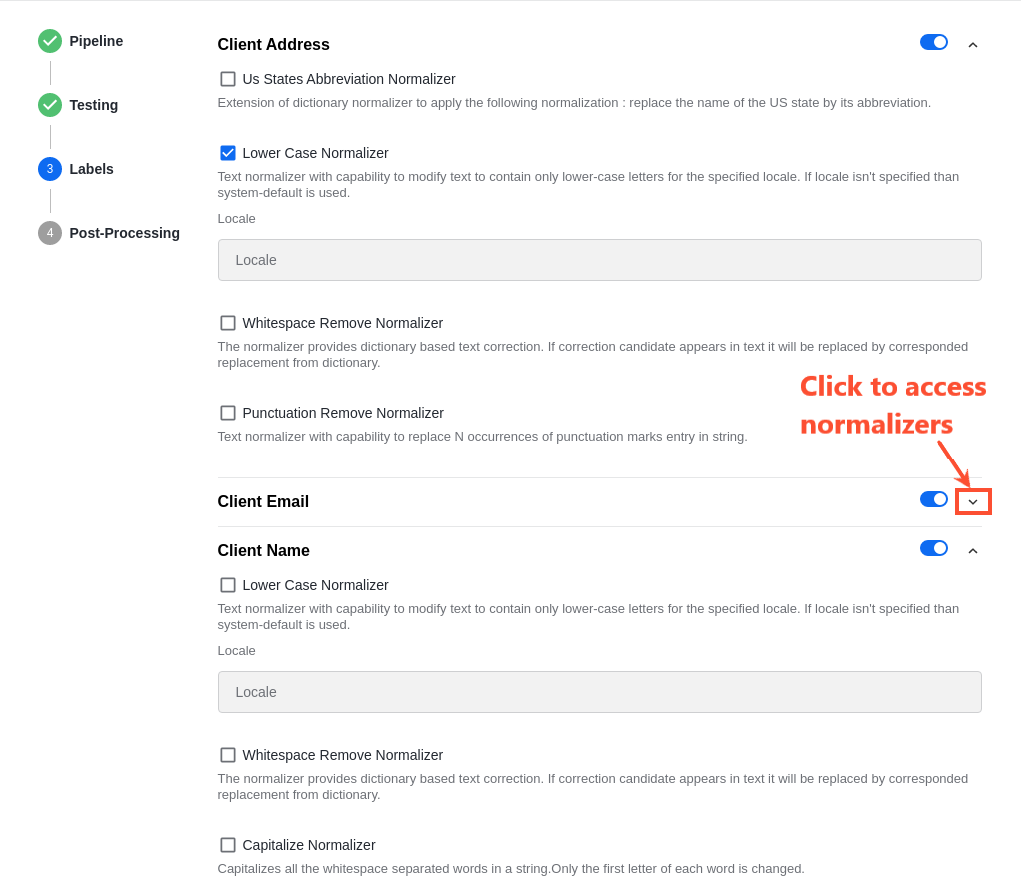The width and height of the screenshot is (1021, 885).
Task: Click the Locale field under Client Name
Action: tap(600, 692)
